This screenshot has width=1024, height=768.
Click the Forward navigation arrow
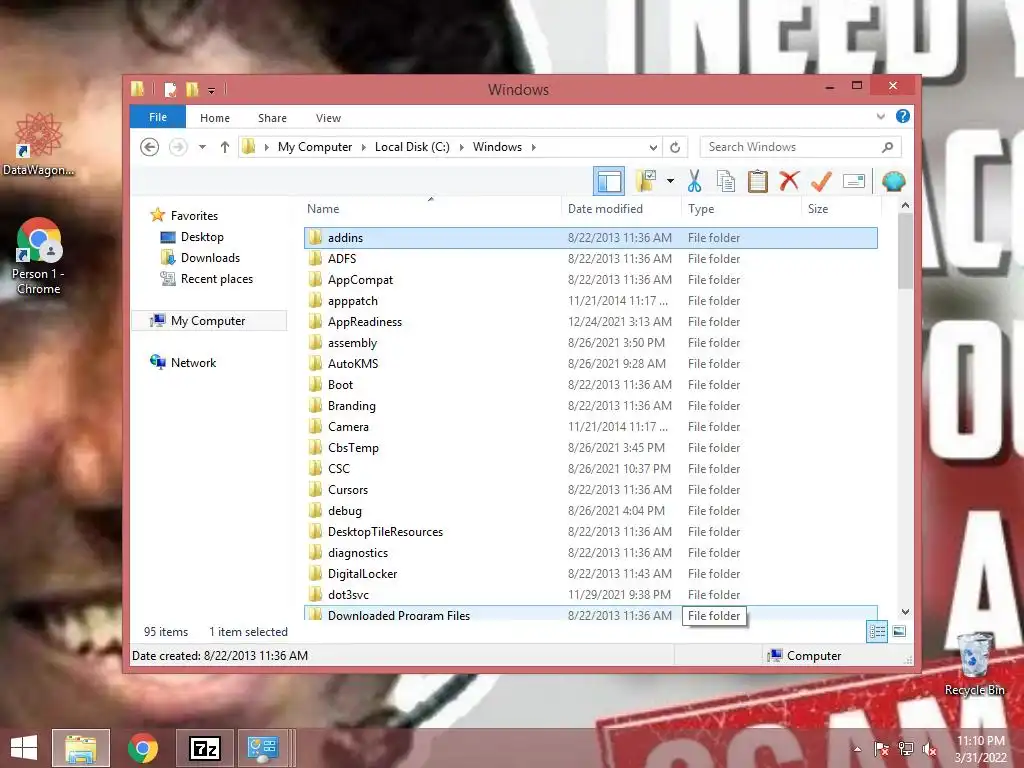[x=178, y=147]
